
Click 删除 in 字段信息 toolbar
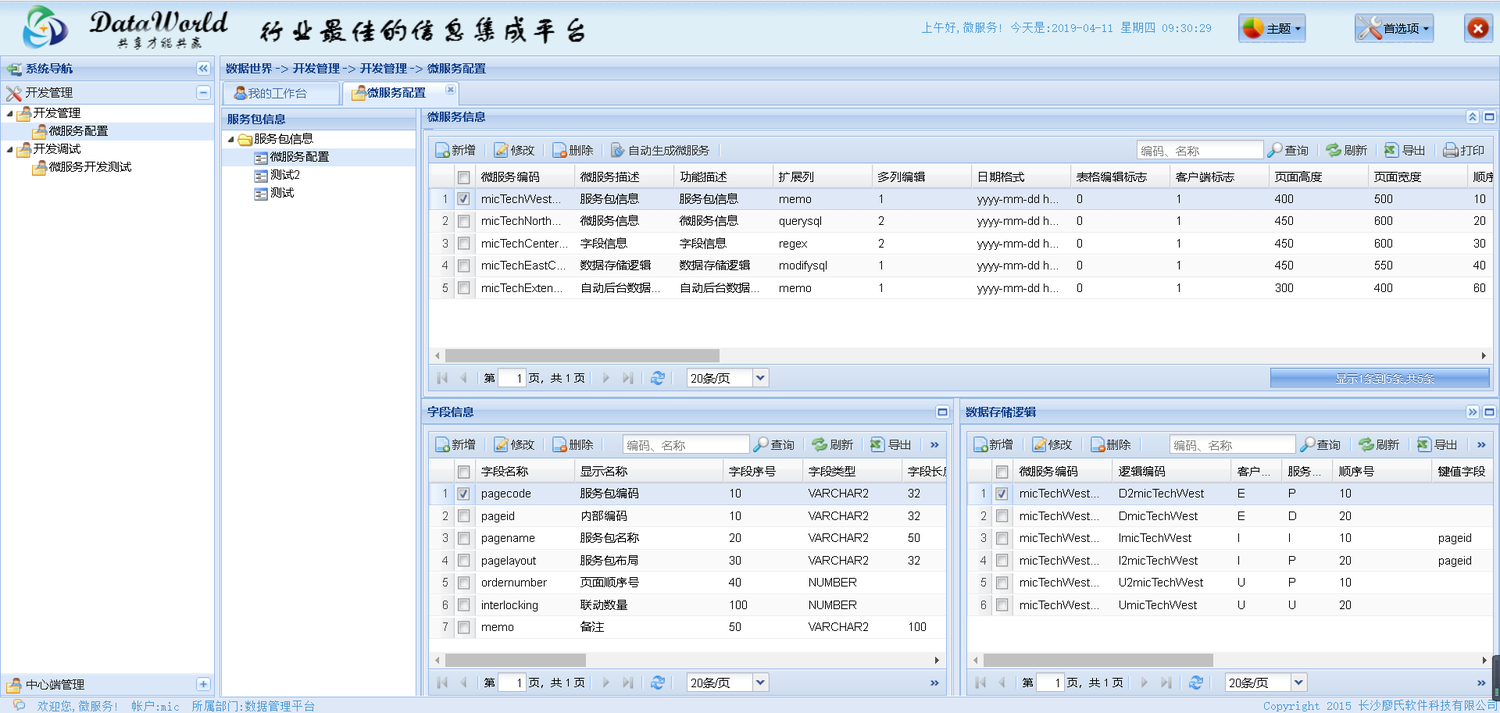pyautogui.click(x=572, y=445)
